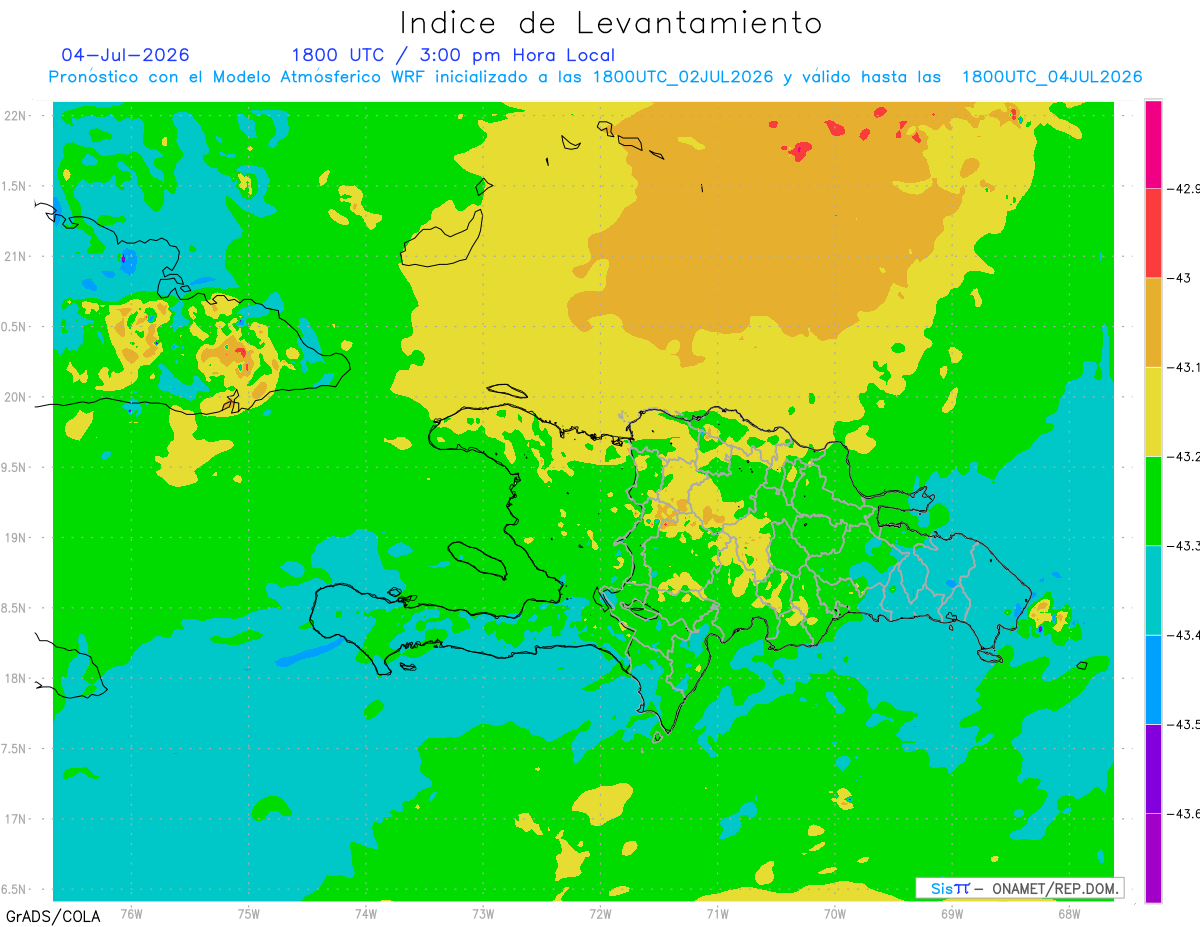Click the legend value '-43.4'

point(1185,636)
